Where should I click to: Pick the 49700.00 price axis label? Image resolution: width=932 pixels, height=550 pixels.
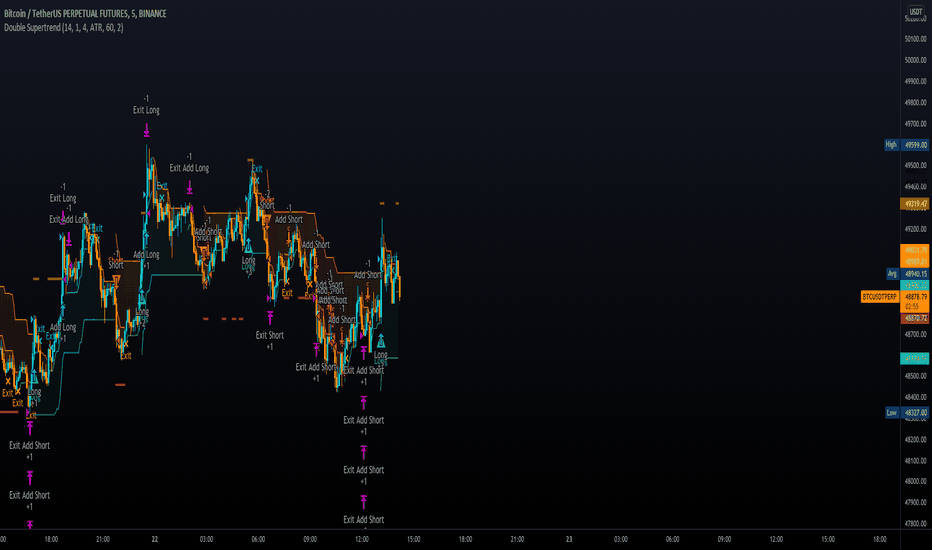point(915,124)
